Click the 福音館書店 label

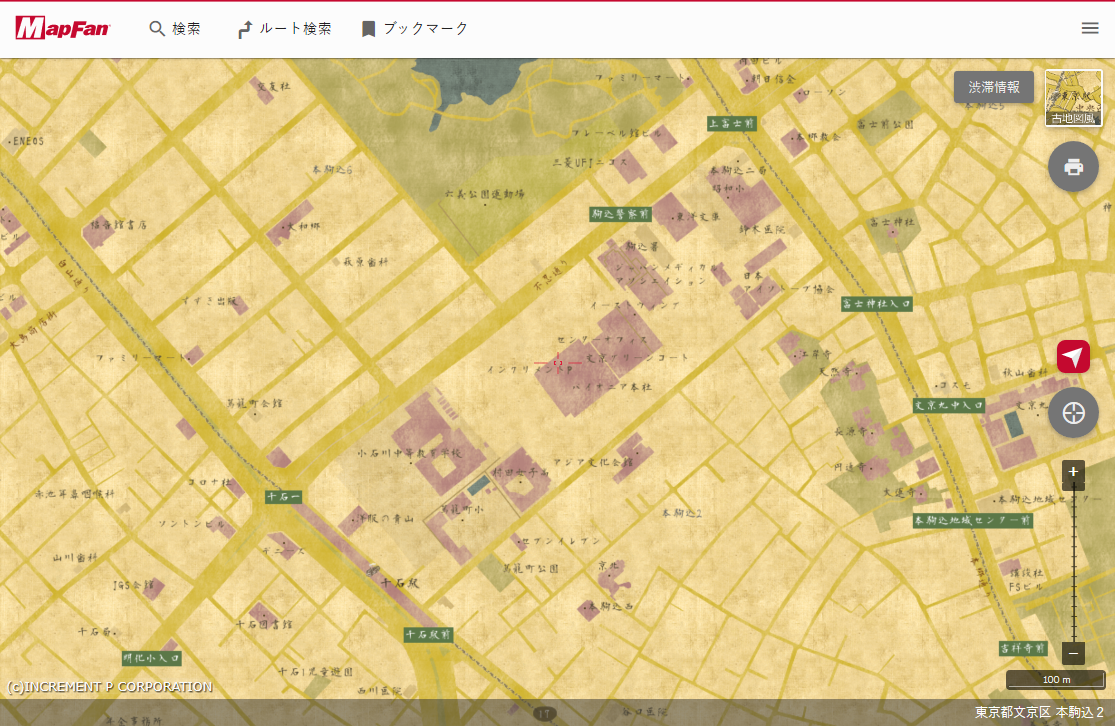[x=118, y=225]
